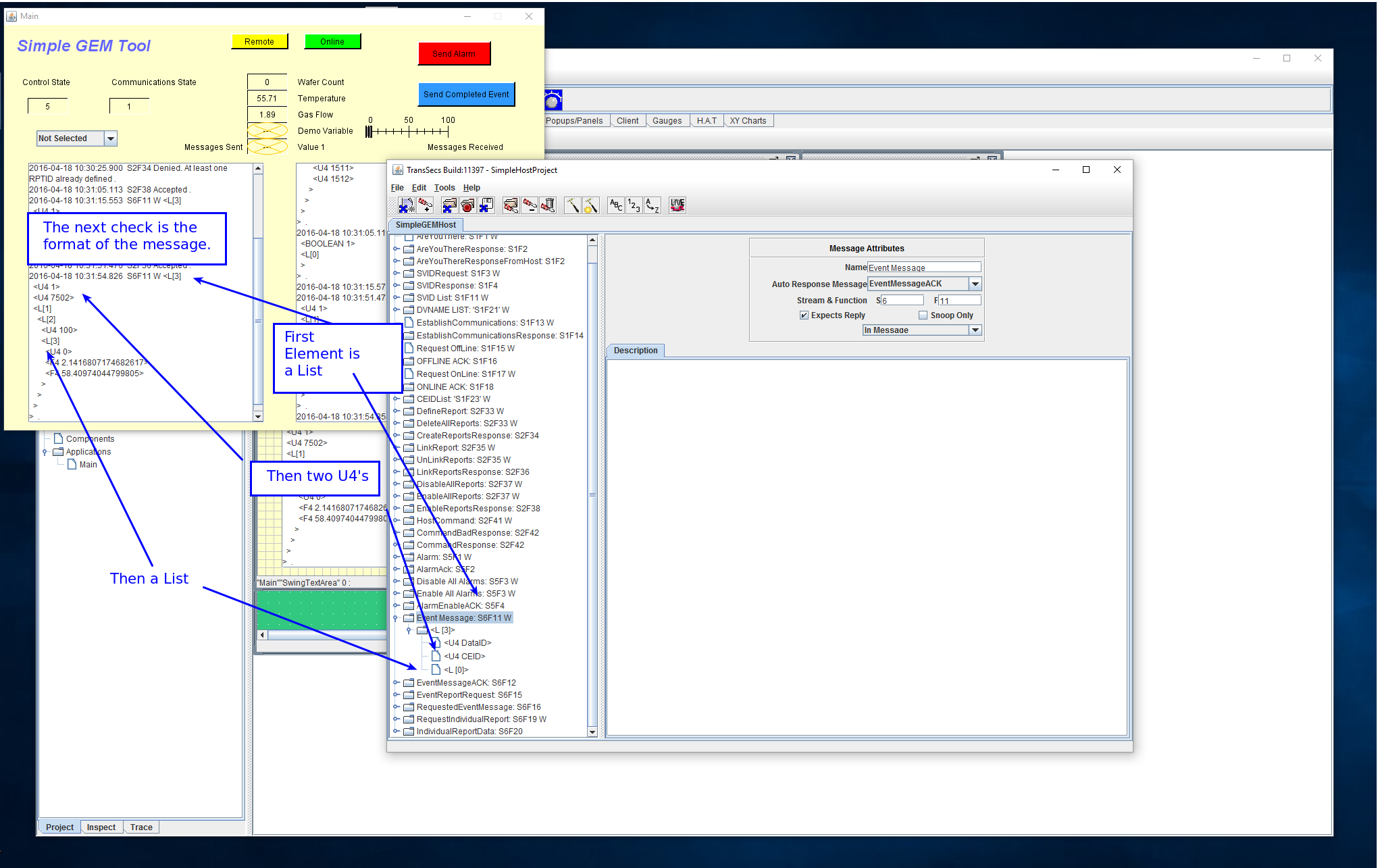This screenshot has height=868, width=1378.
Task: Click the Name field containing Event Message
Action: click(923, 267)
